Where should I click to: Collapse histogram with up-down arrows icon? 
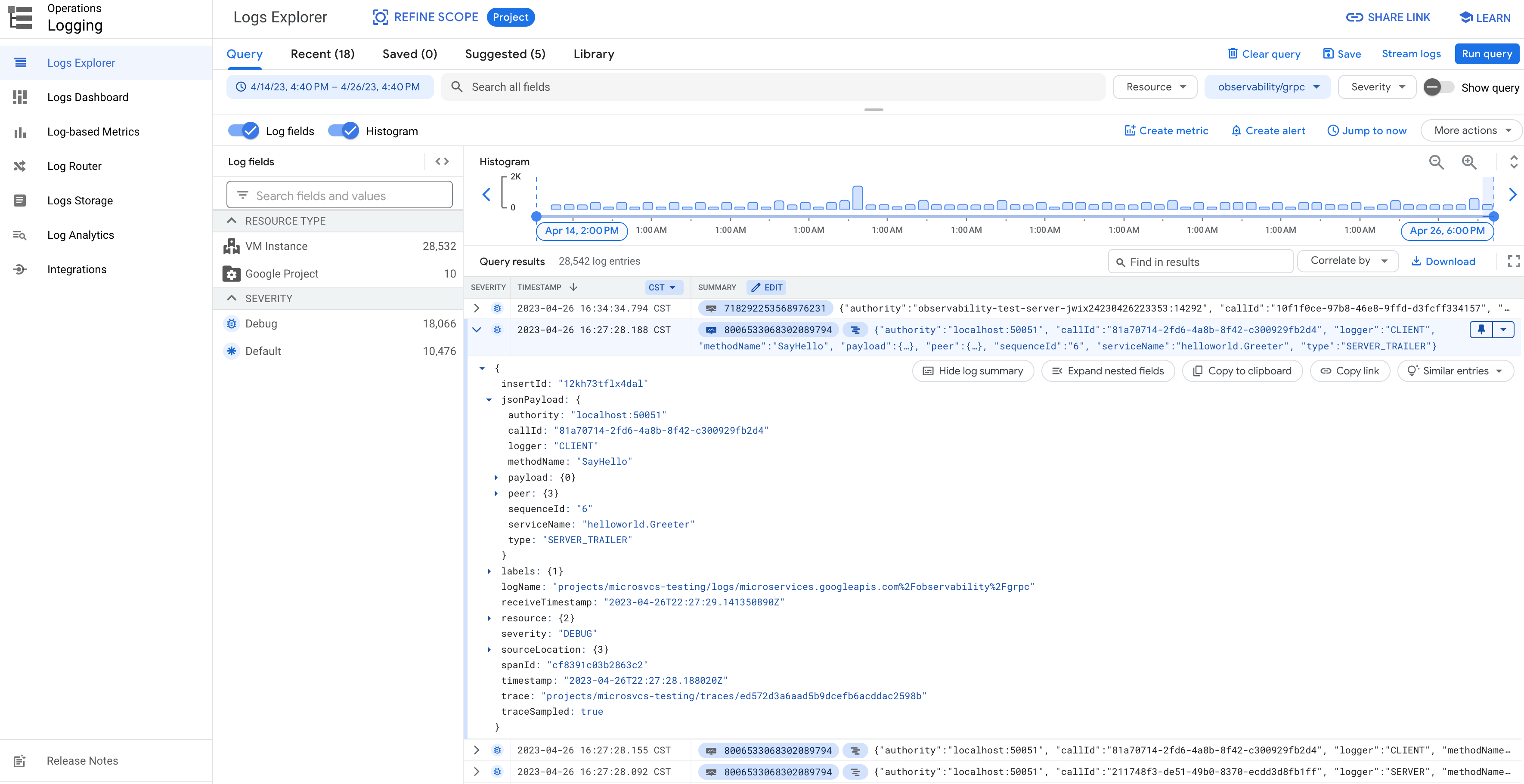[x=1513, y=162]
